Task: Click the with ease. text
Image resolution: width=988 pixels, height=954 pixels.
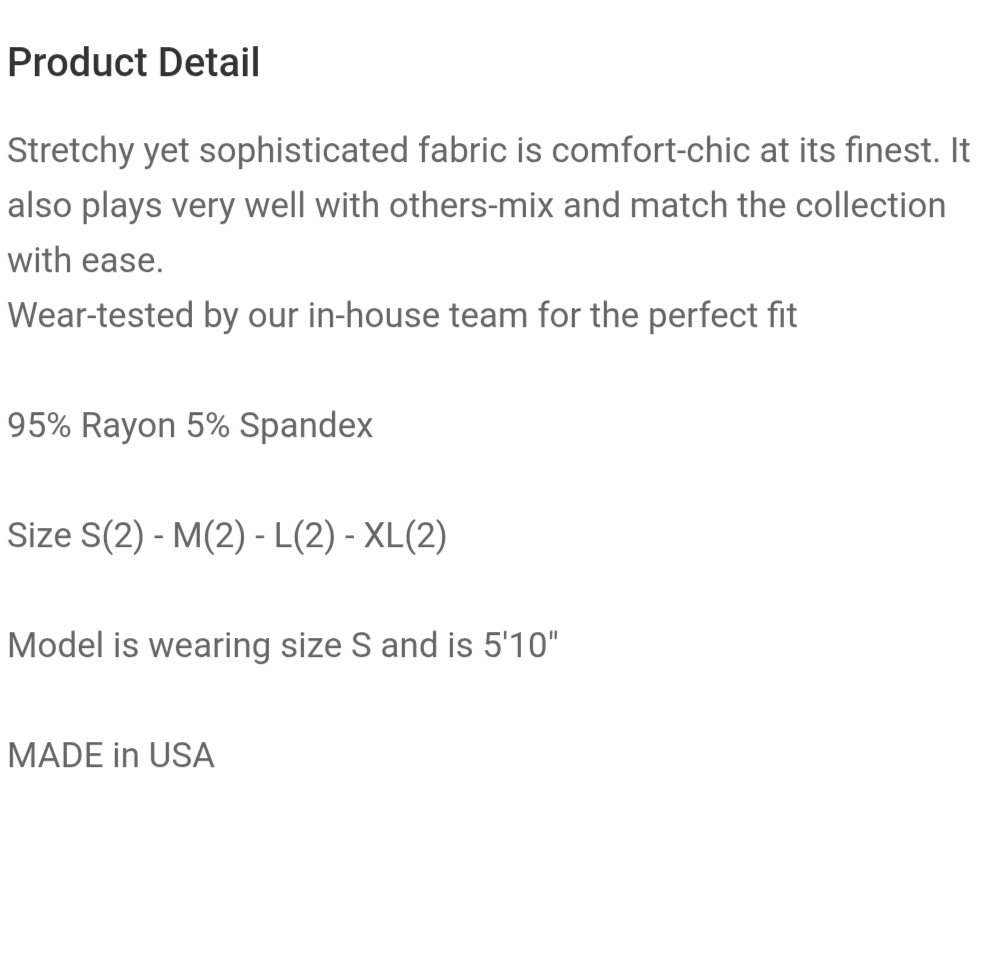Action: [x=86, y=260]
